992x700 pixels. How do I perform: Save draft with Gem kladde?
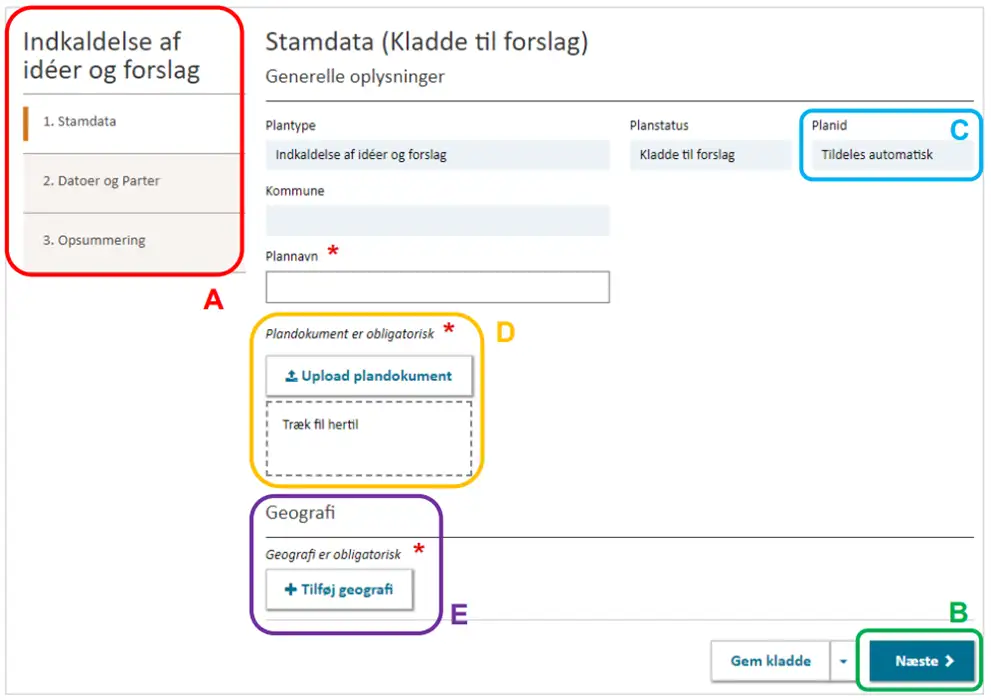(769, 661)
